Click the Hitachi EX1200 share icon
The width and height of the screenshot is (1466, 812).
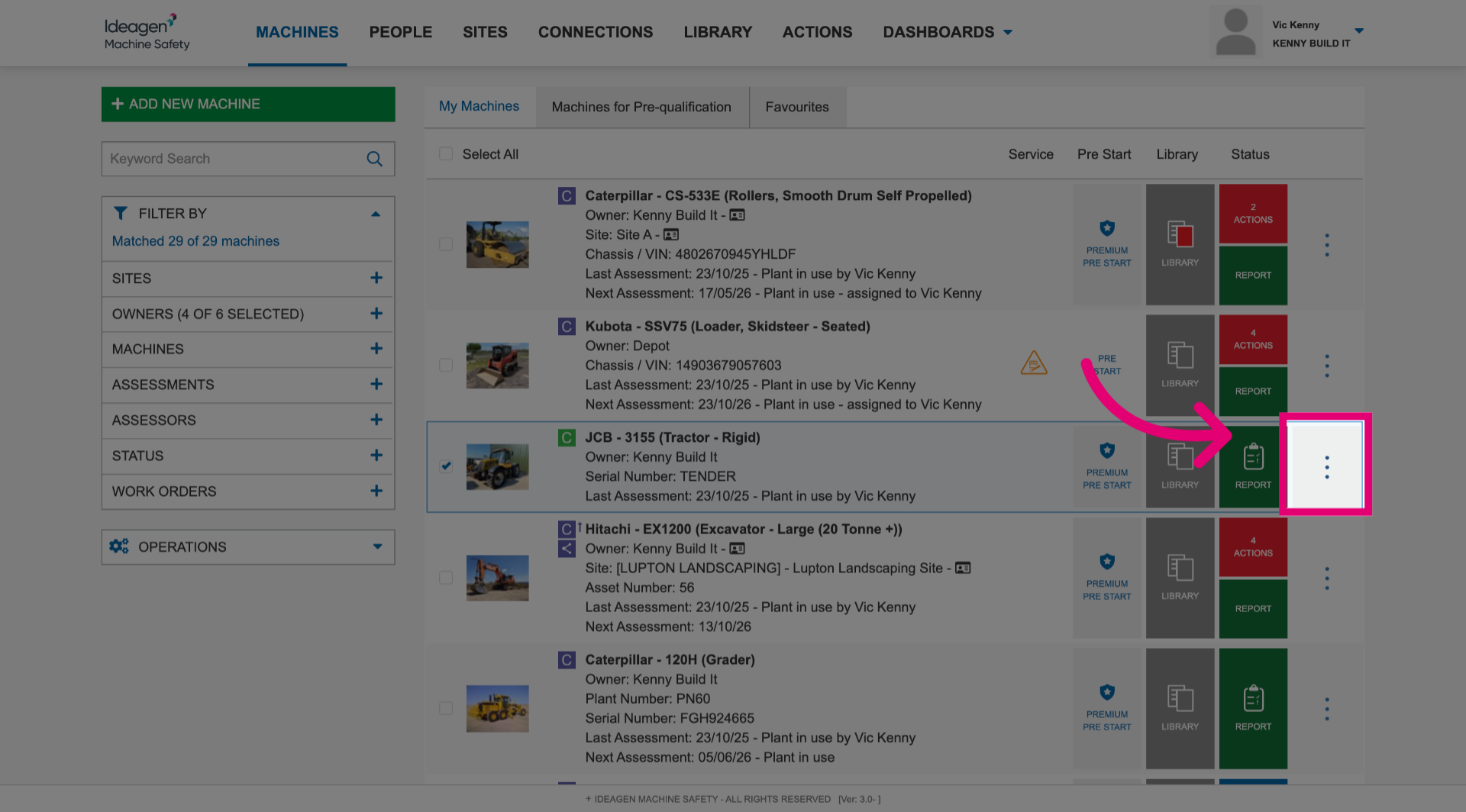[567, 549]
